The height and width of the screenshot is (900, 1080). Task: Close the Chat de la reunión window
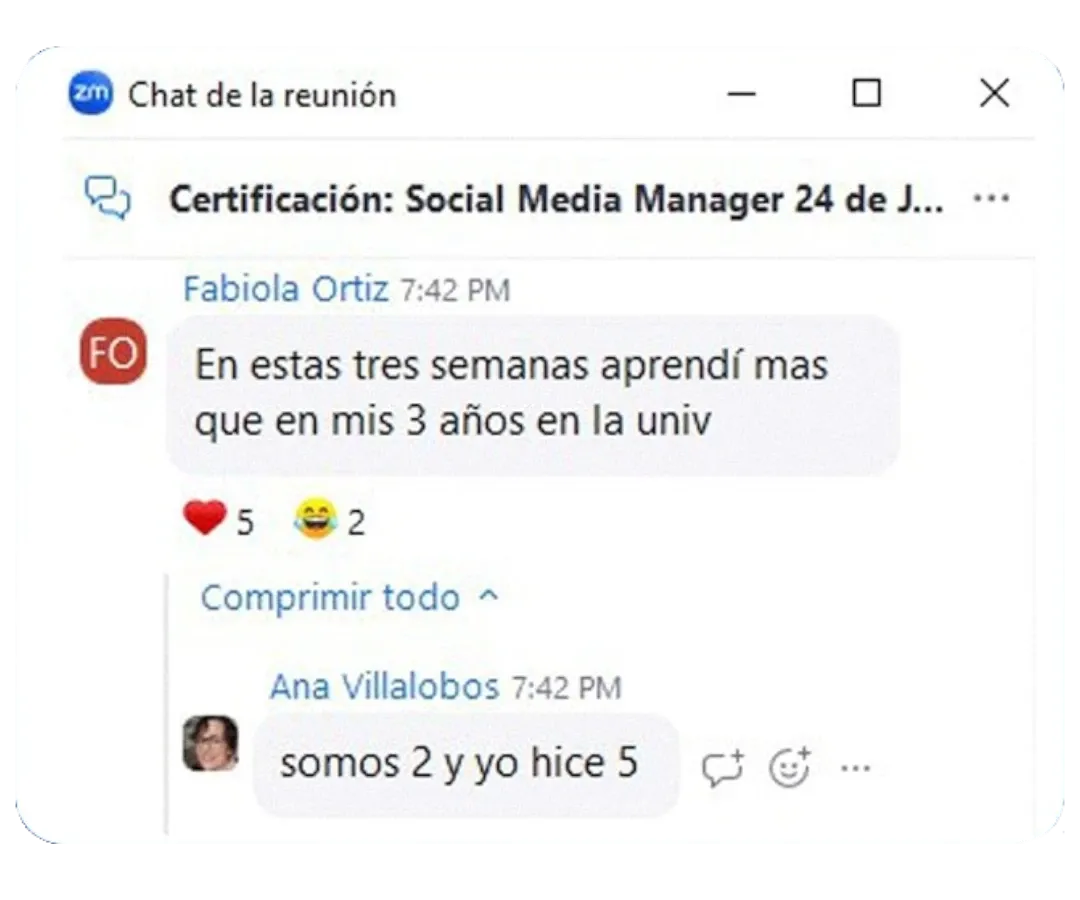tap(995, 93)
